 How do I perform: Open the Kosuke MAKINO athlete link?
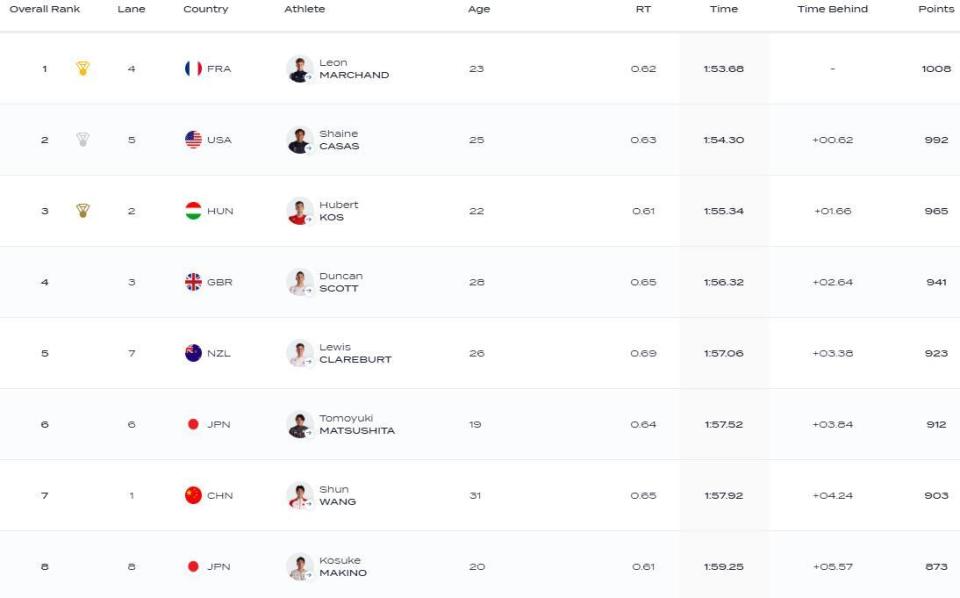pyautogui.click(x=343, y=566)
